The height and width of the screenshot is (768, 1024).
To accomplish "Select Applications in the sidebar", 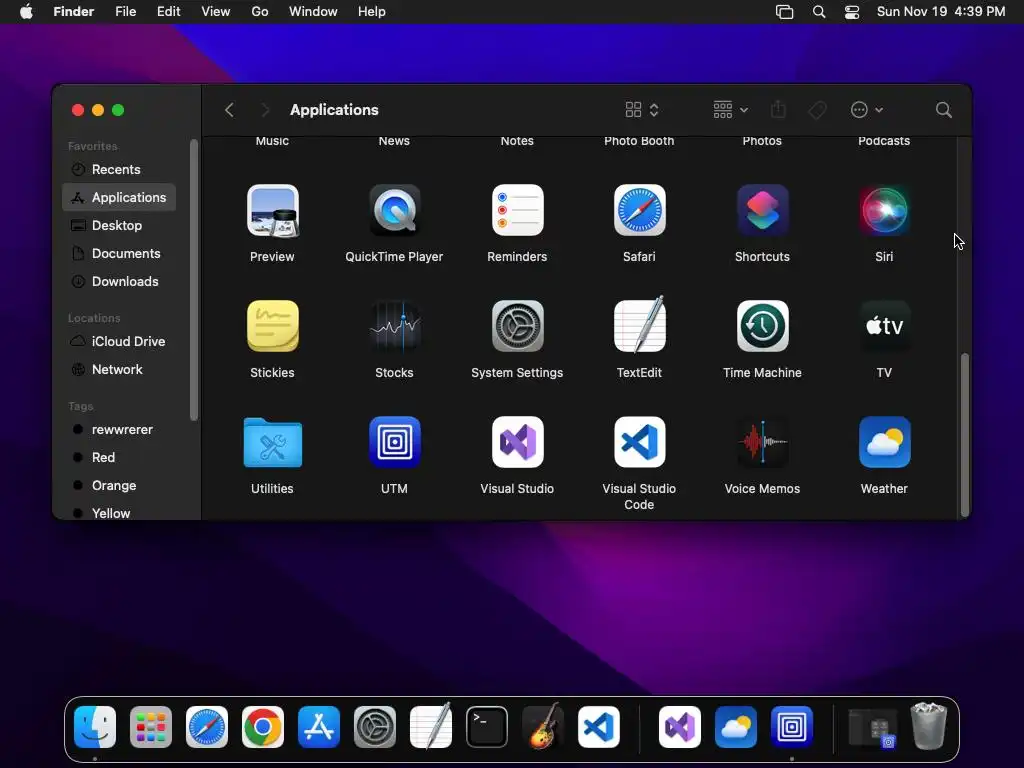I will click(119, 197).
